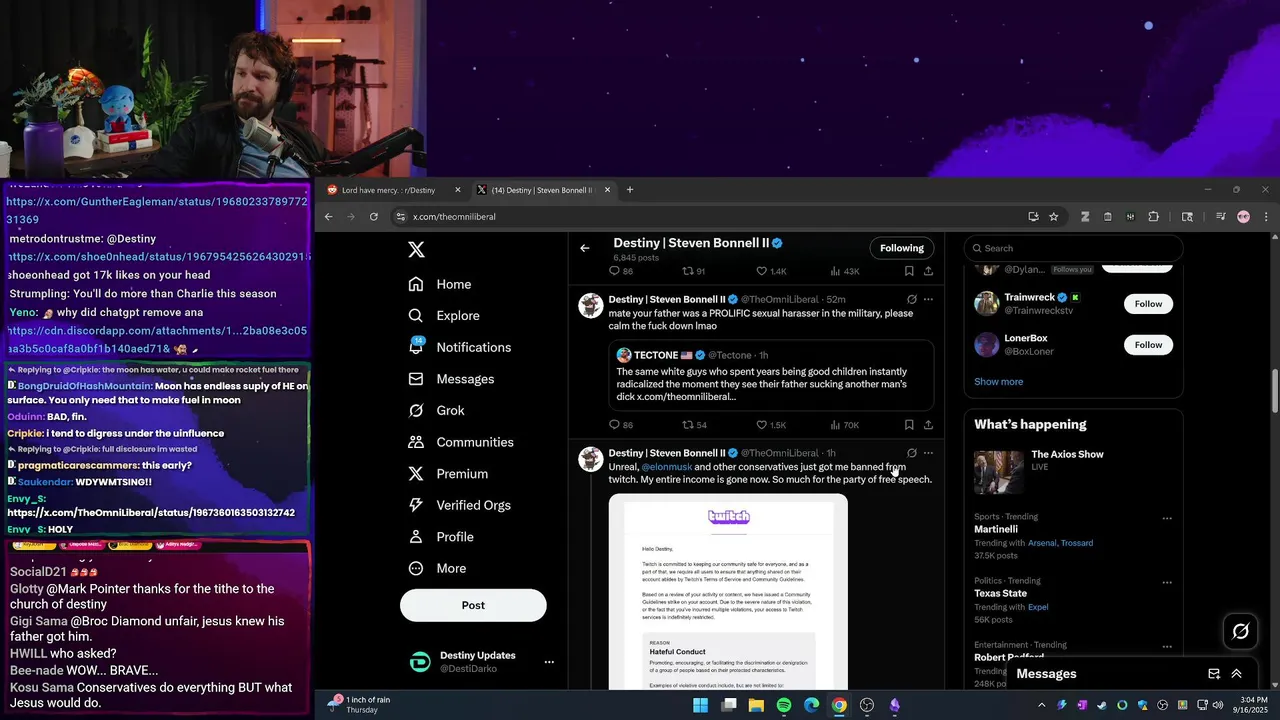
Task: Open the Profile page
Action: [441, 537]
